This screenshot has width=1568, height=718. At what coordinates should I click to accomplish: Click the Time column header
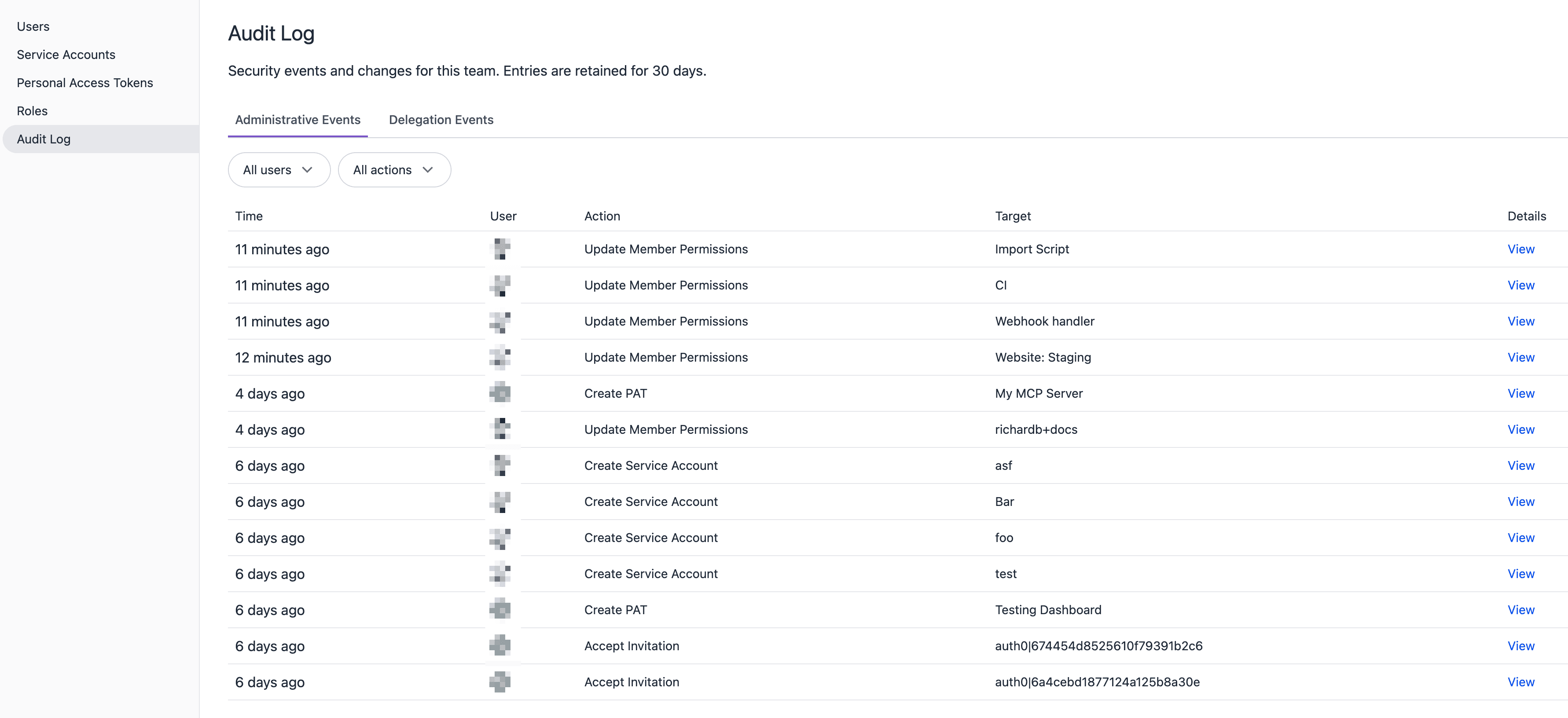[249, 216]
